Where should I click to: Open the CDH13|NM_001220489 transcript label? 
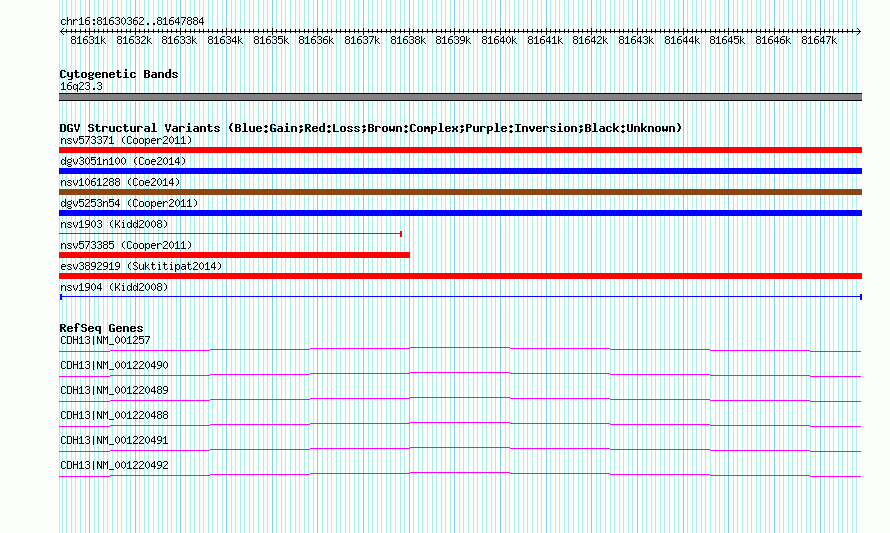pyautogui.click(x=114, y=391)
